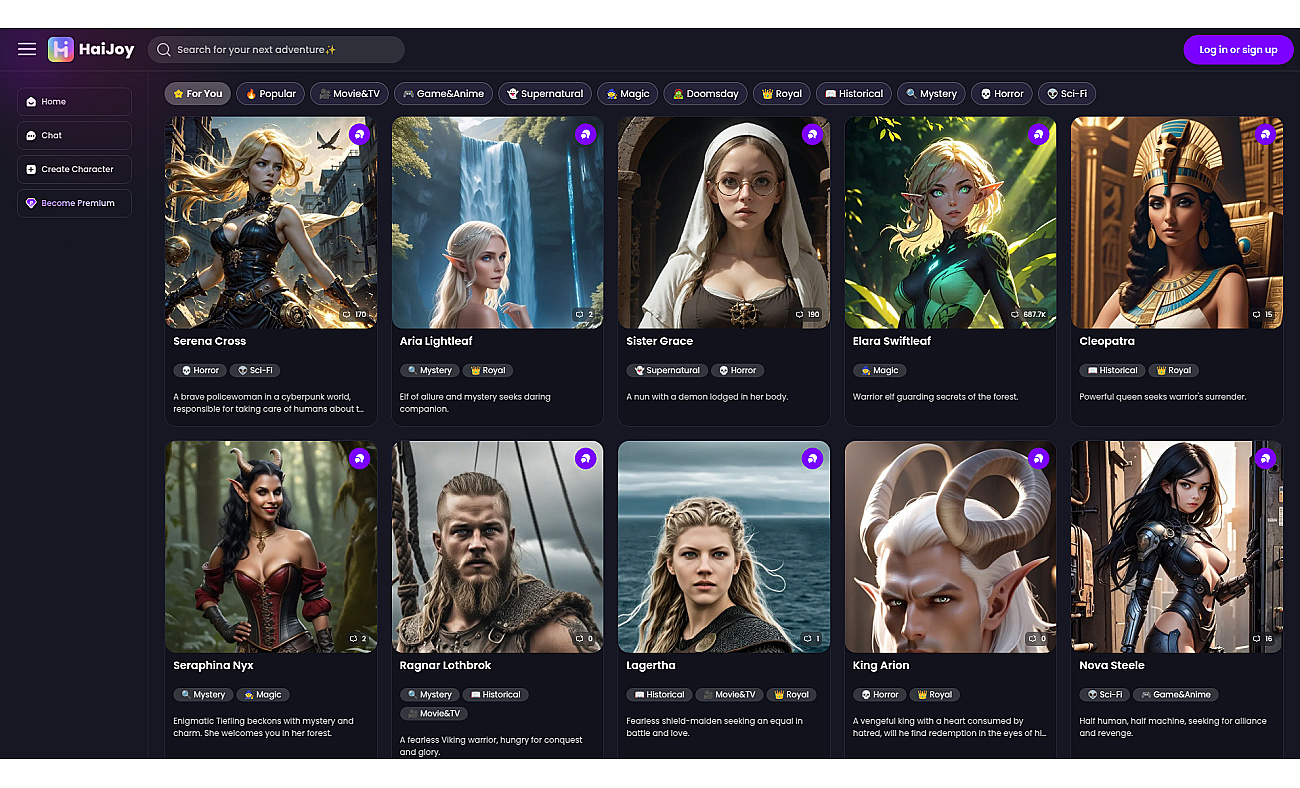Select the Royal category tab
This screenshot has height=788, width=1300.
pos(781,93)
